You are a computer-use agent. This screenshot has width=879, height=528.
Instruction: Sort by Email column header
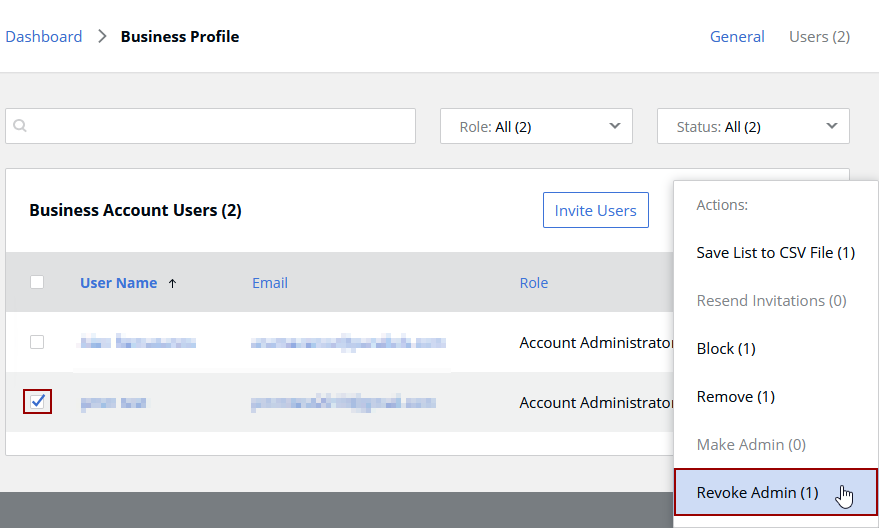(270, 283)
